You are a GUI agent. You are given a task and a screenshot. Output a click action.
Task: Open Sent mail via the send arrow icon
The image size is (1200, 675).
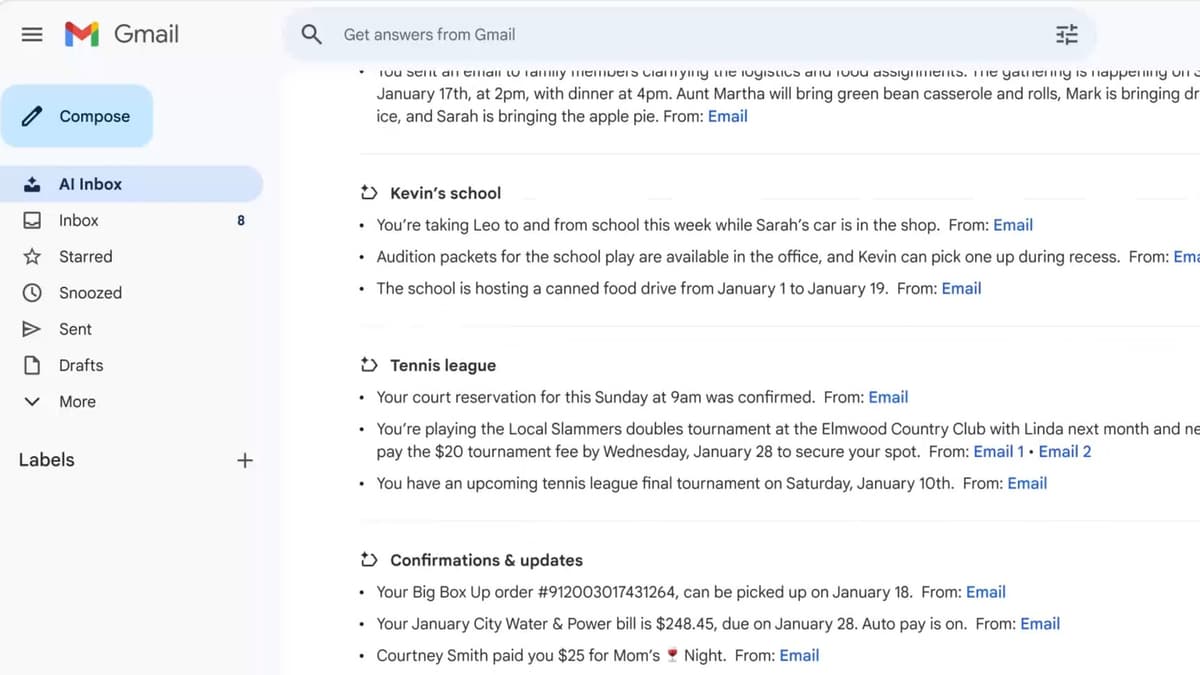(33, 328)
